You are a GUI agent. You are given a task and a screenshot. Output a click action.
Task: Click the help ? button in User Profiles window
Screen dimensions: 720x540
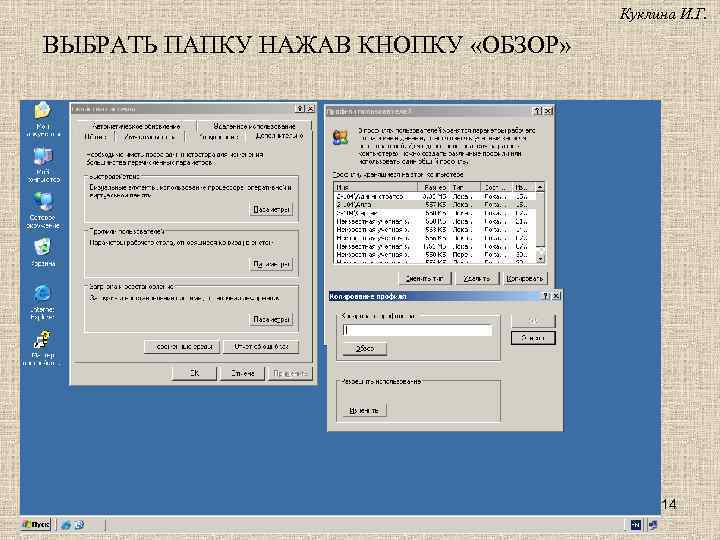pyautogui.click(x=538, y=111)
